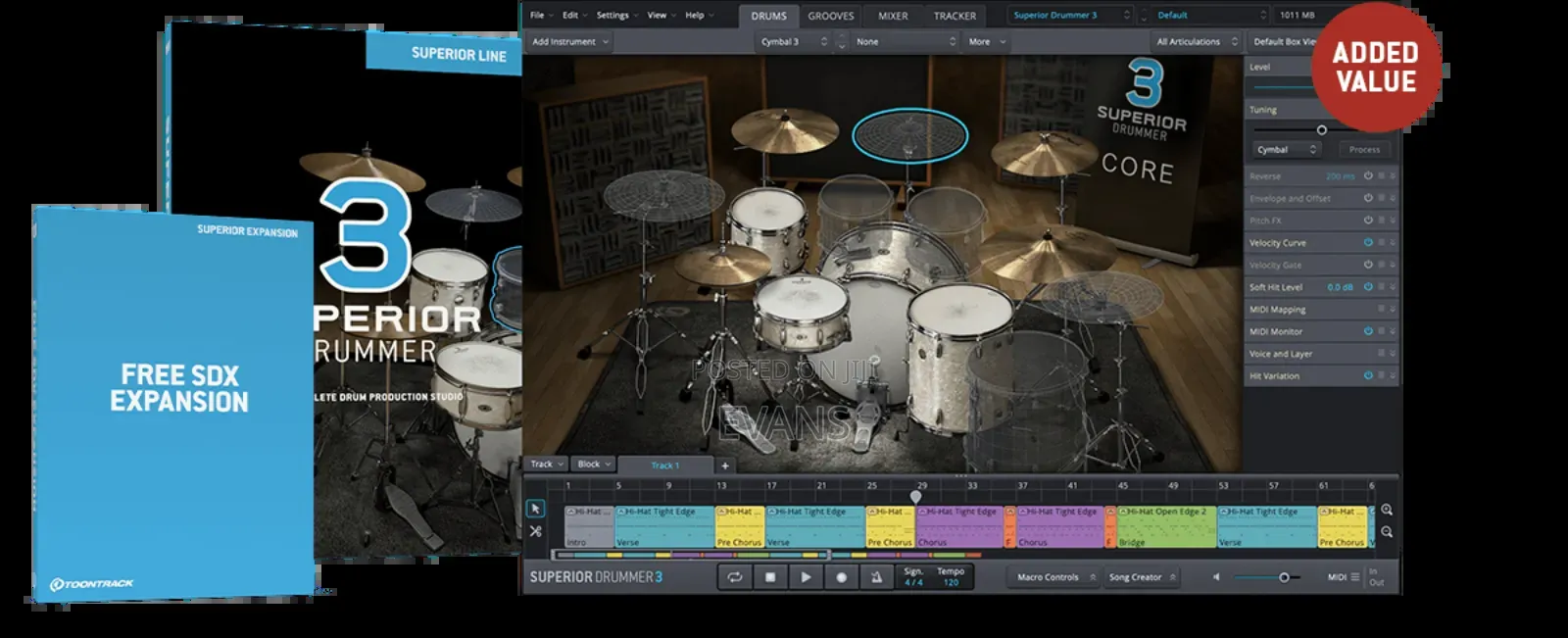Screen dimensions: 1568x638
Task: Open the View menu
Action: pos(661,16)
